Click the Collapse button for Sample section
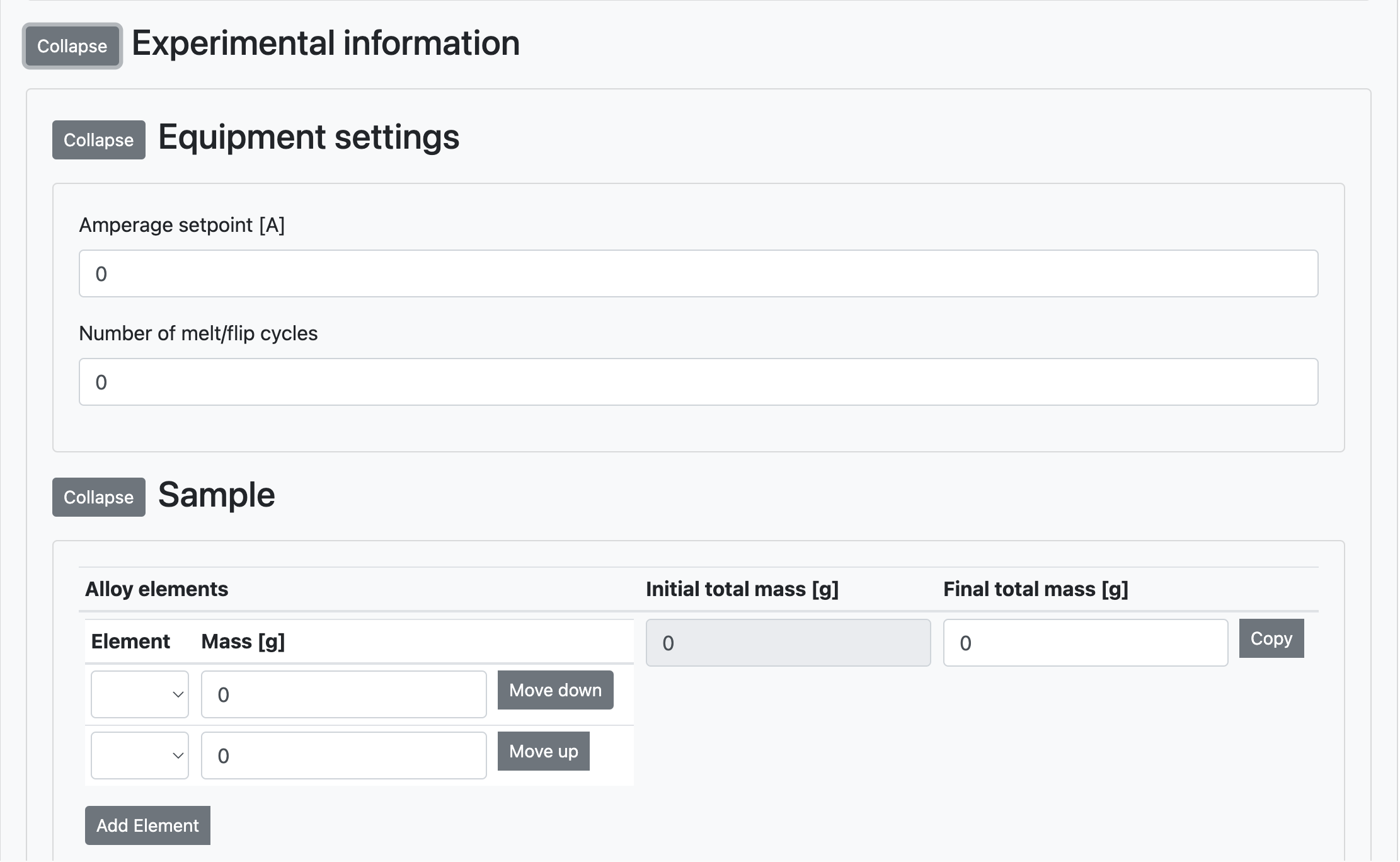The image size is (1400, 862). (98, 497)
